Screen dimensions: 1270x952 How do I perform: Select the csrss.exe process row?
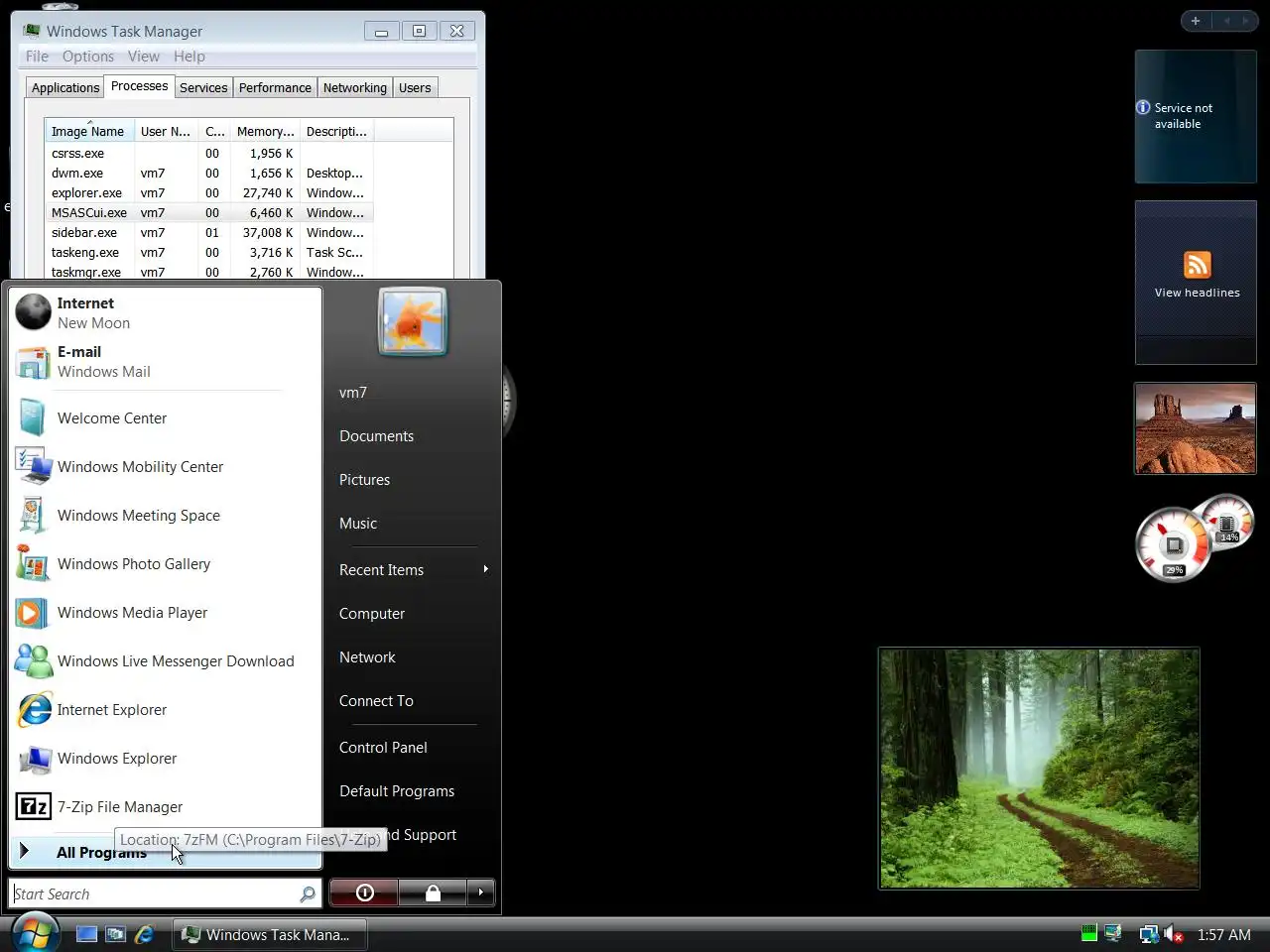coord(209,153)
